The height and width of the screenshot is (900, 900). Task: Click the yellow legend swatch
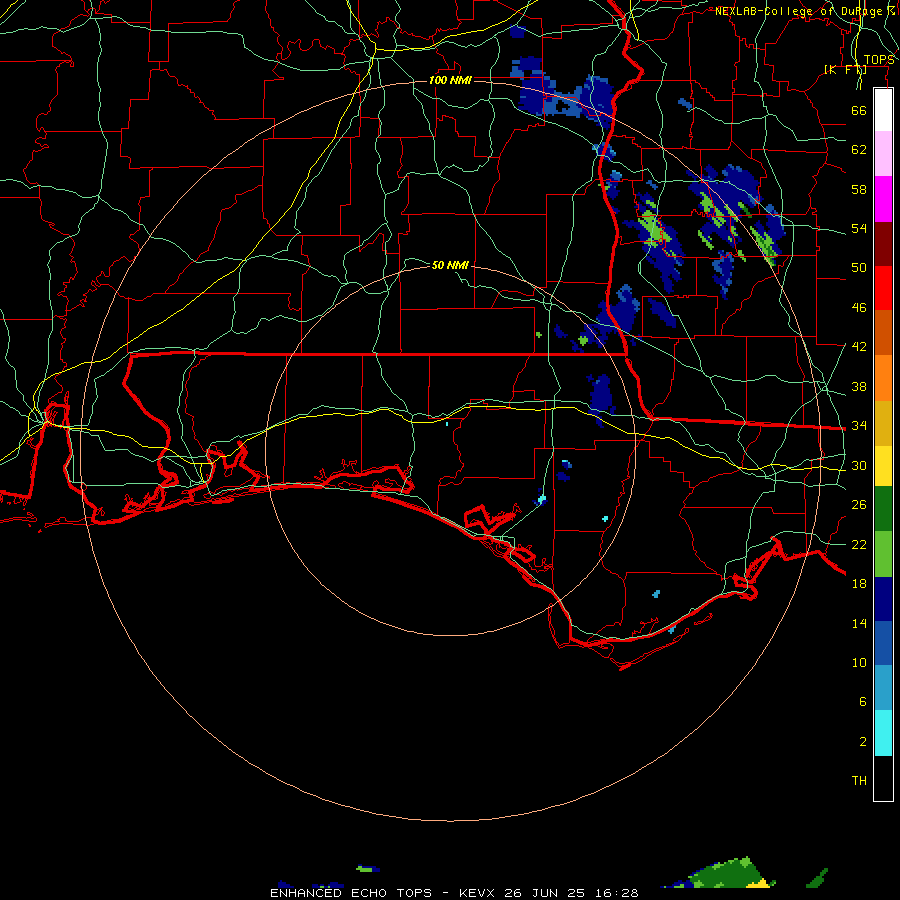pyautogui.click(x=883, y=466)
